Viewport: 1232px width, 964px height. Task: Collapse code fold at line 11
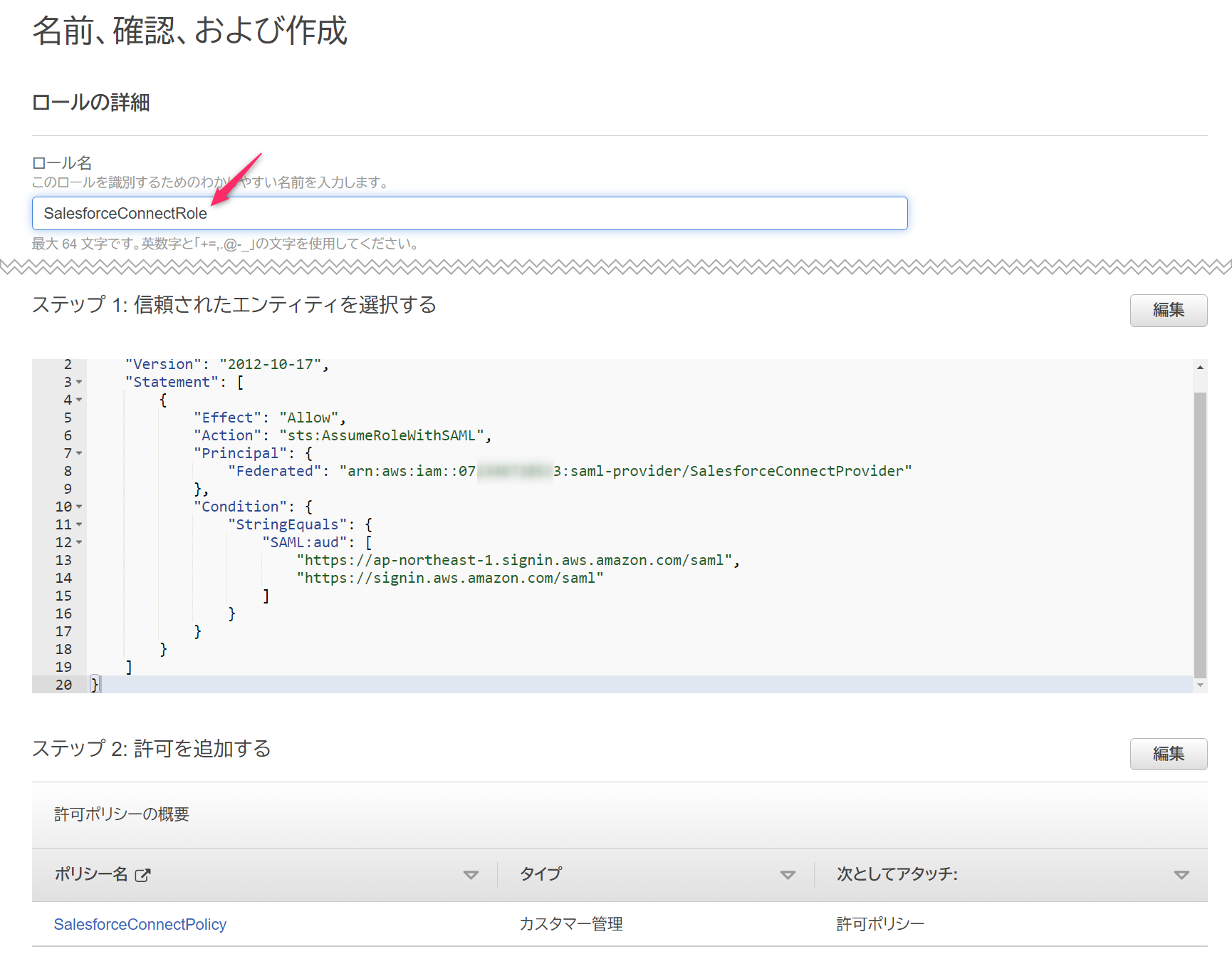[x=79, y=524]
